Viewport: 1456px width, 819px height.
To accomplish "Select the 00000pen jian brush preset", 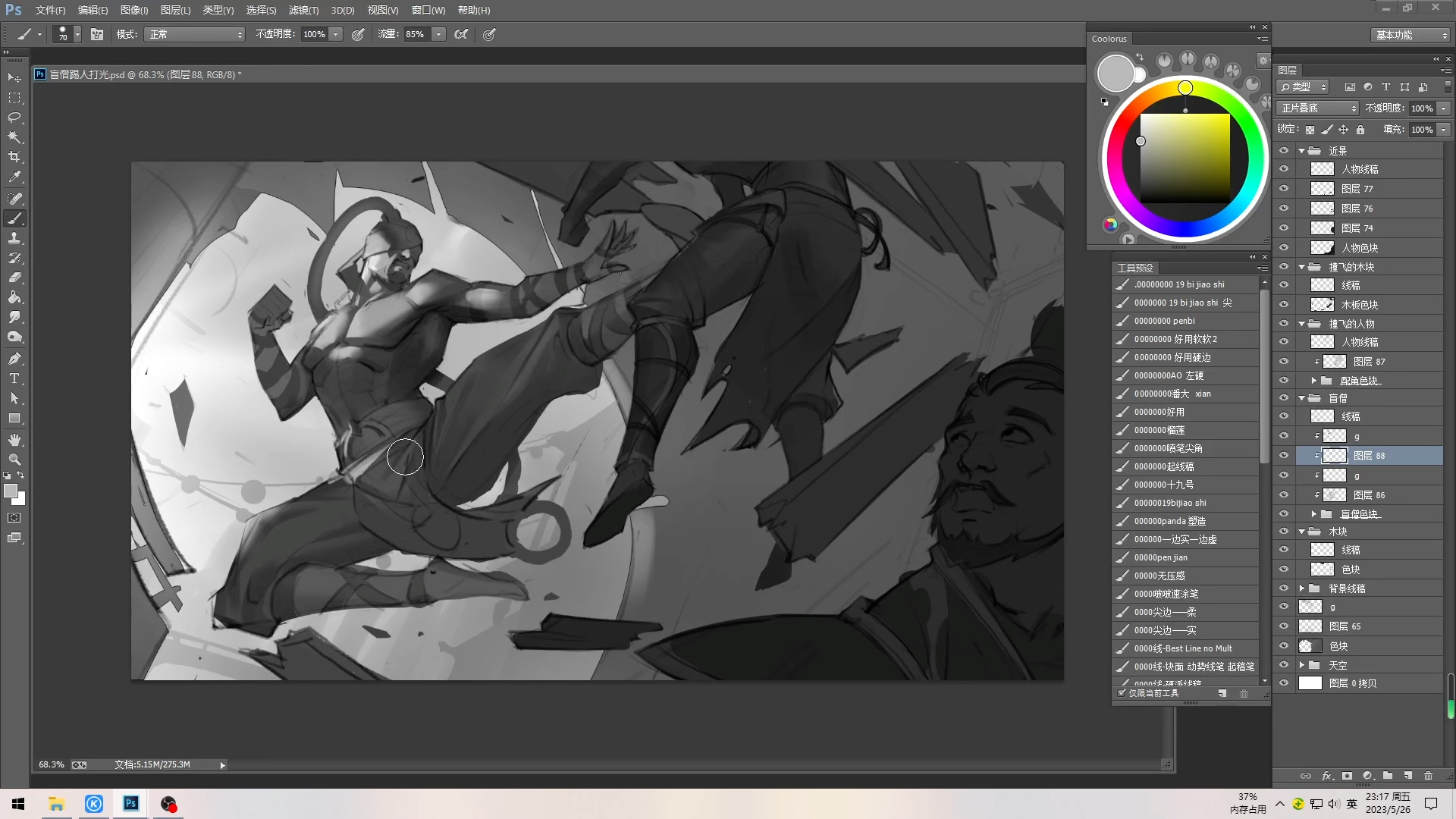I will (x=1185, y=557).
